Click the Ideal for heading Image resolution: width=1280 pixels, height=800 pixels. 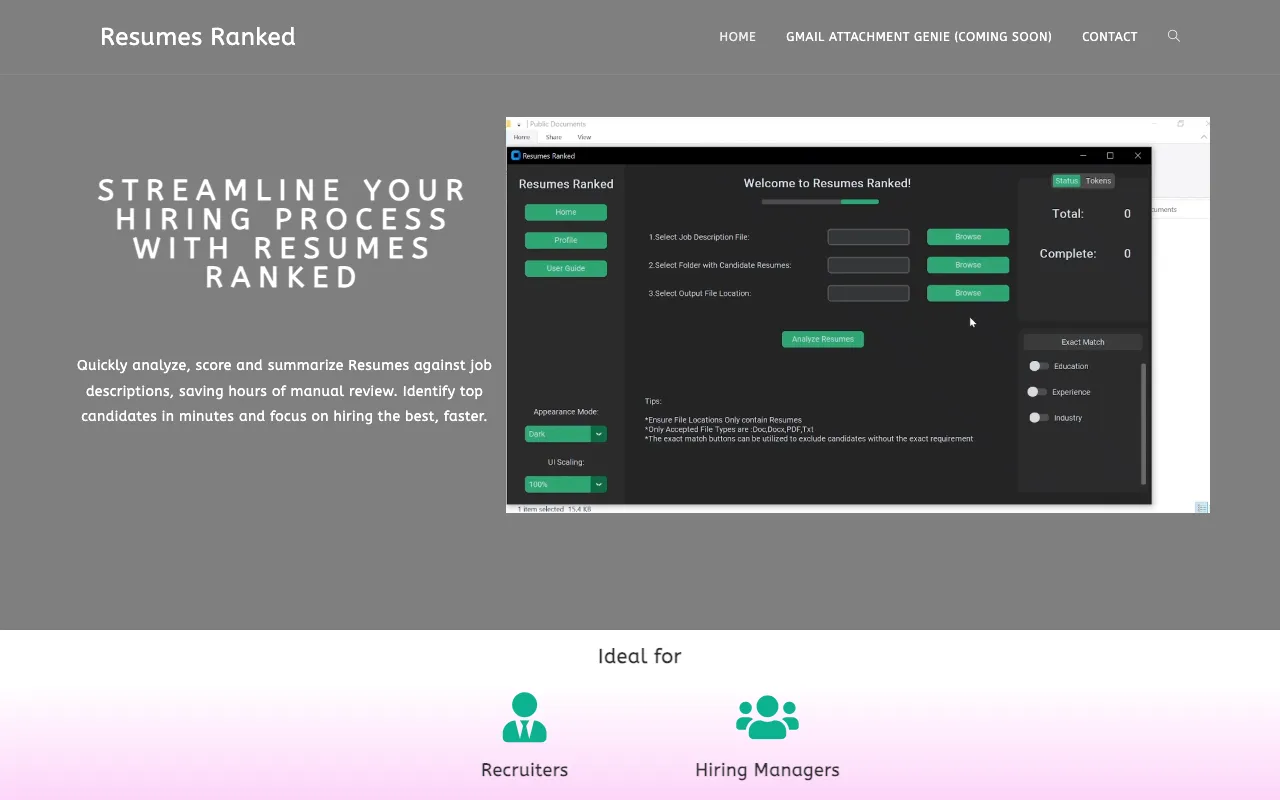click(x=640, y=656)
